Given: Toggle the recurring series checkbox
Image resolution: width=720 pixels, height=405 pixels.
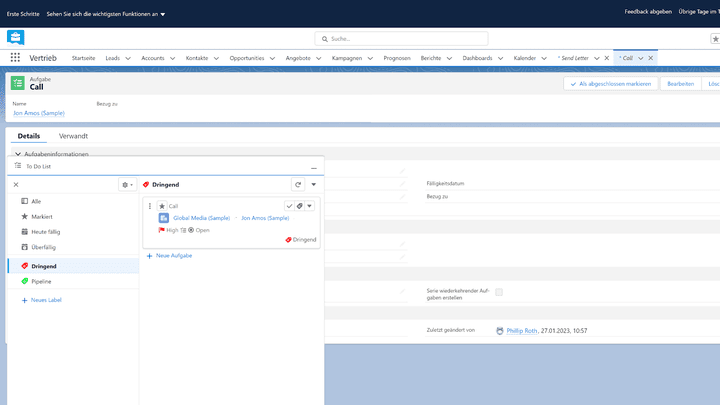Looking at the screenshot, I should coord(499,292).
